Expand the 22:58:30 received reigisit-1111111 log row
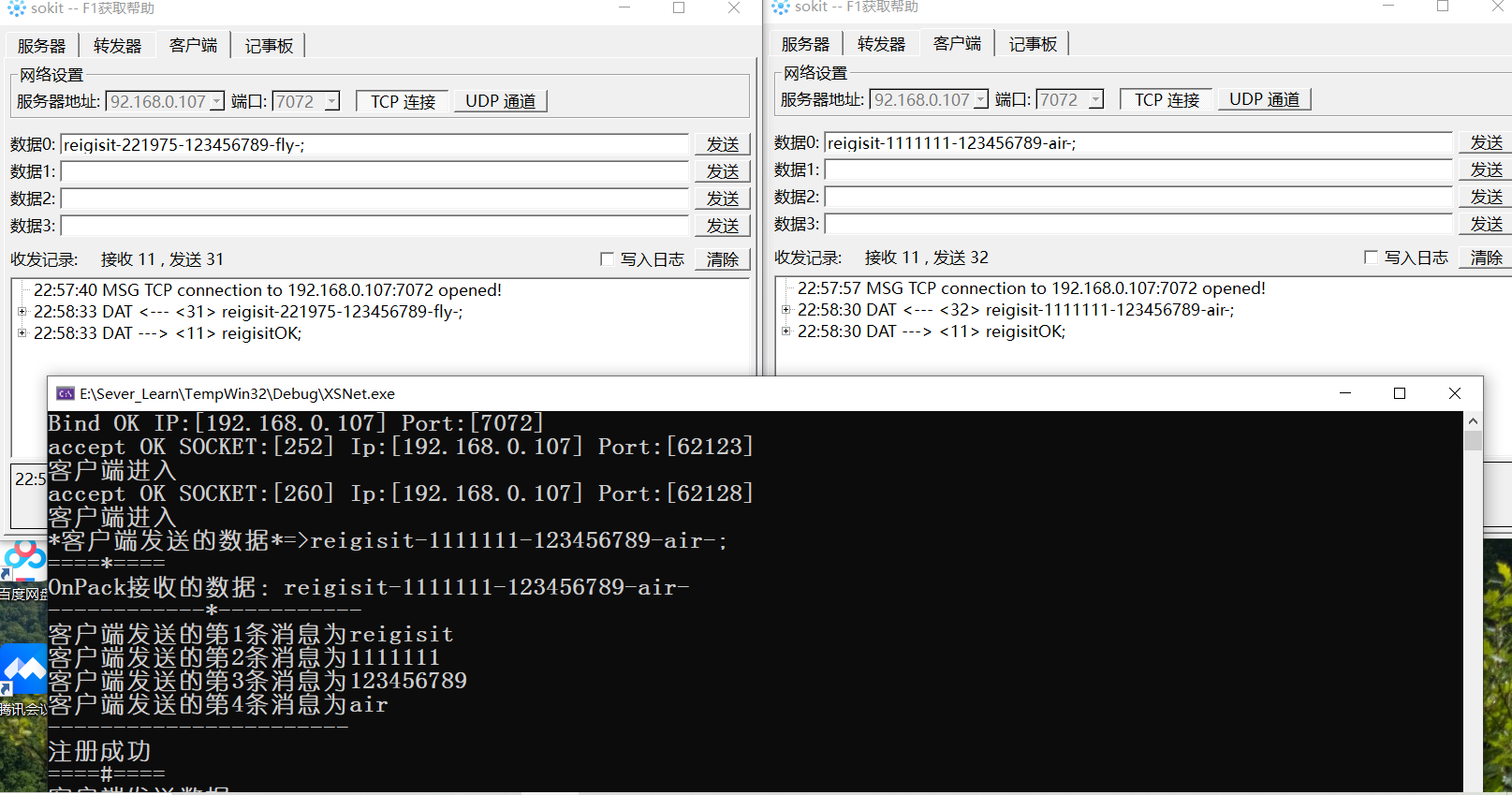 click(x=786, y=310)
